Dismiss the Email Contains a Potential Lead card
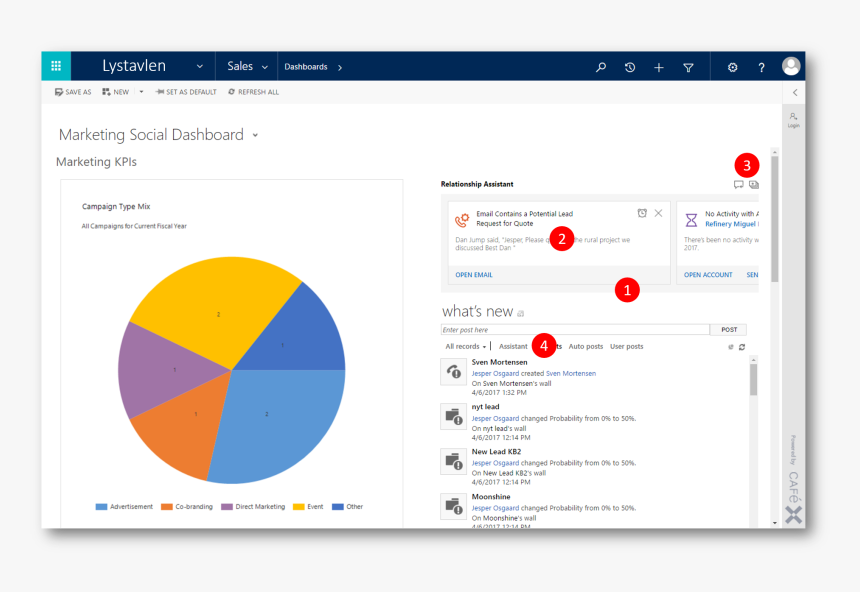 [x=658, y=213]
